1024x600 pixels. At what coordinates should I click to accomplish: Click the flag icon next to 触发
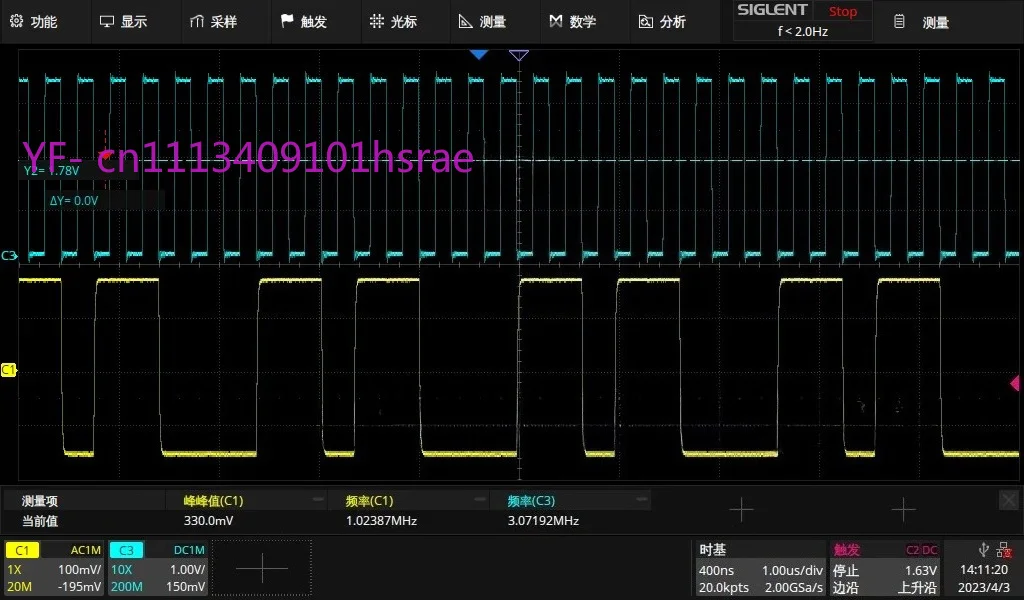[x=287, y=21]
